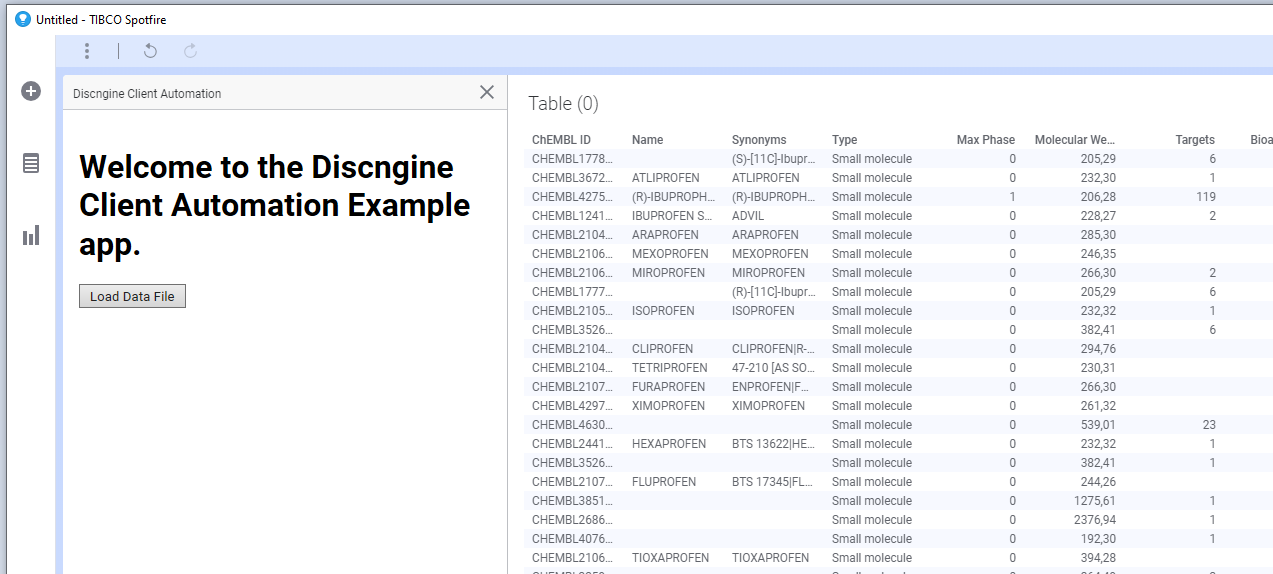Click the Targets column header
This screenshot has width=1273, height=574.
[x=1195, y=140]
